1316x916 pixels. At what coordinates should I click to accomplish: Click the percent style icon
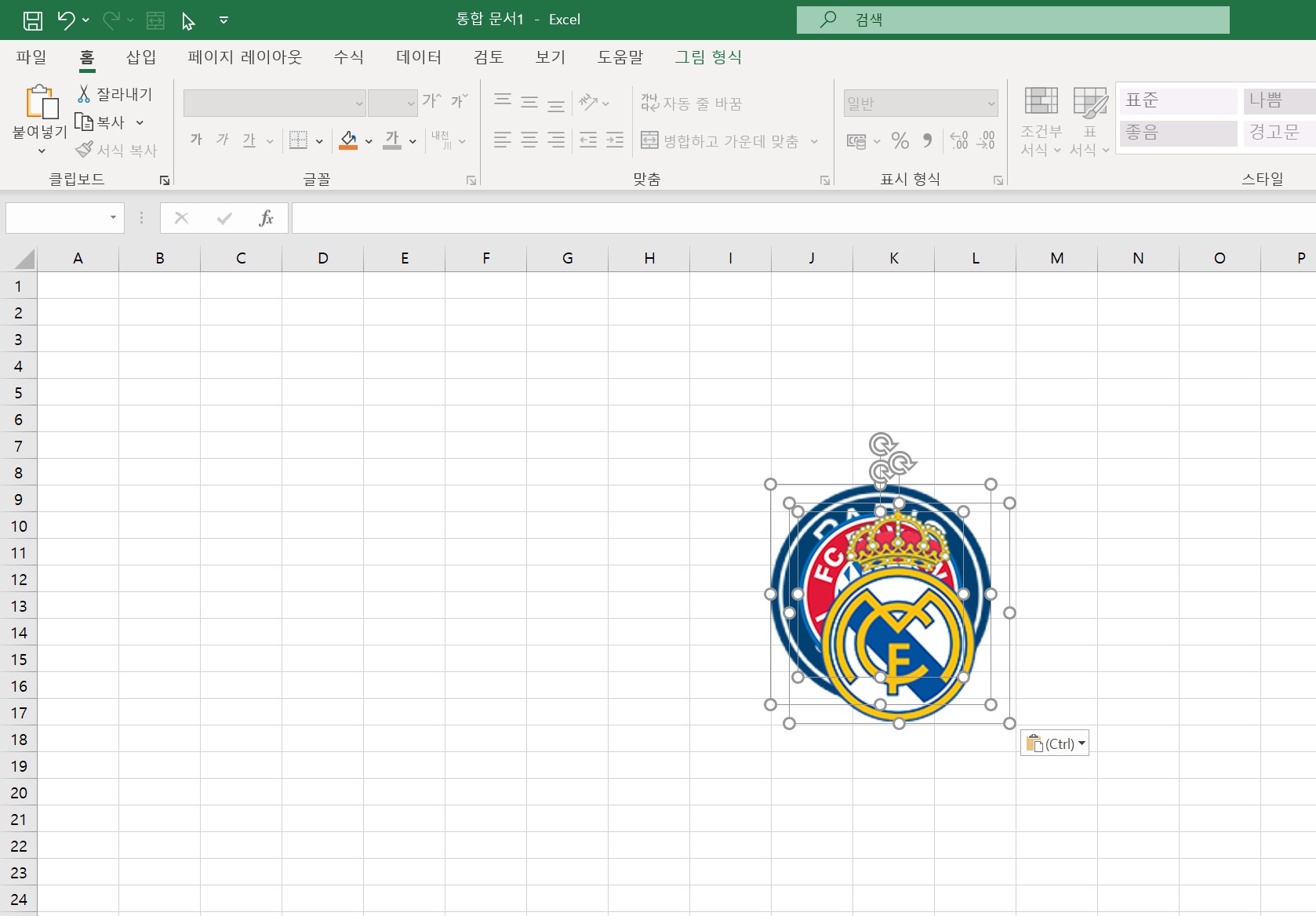(900, 141)
